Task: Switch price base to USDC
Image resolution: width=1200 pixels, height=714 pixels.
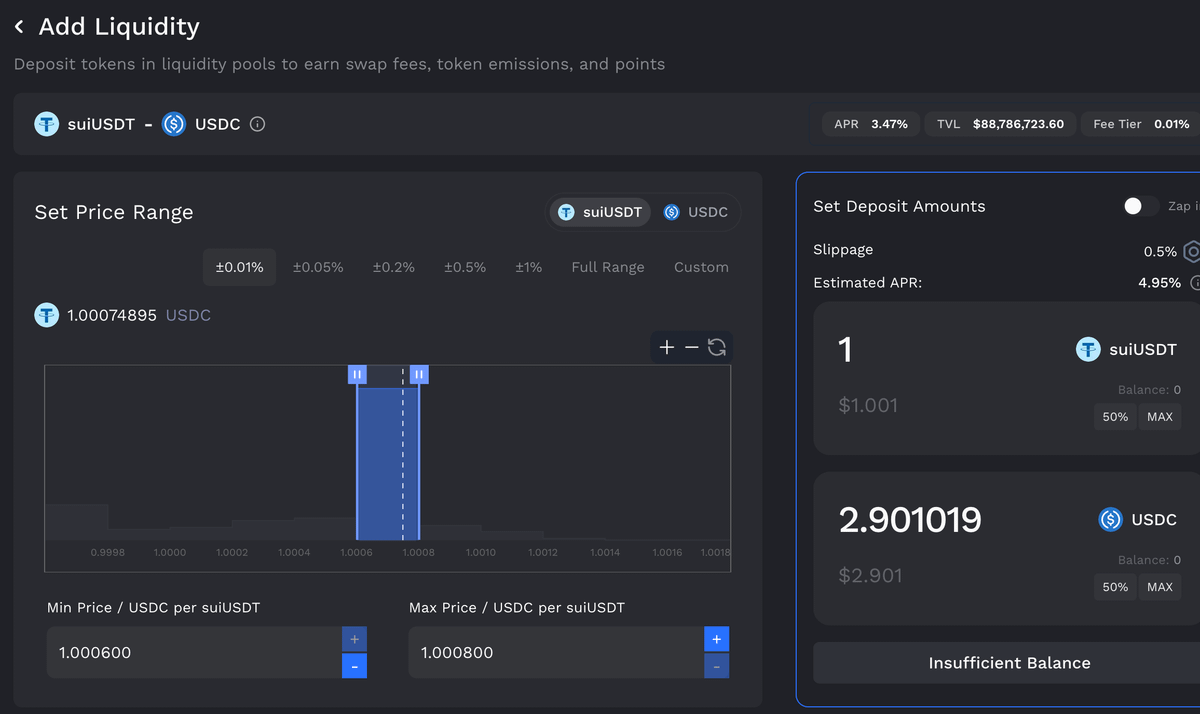Action: (696, 212)
